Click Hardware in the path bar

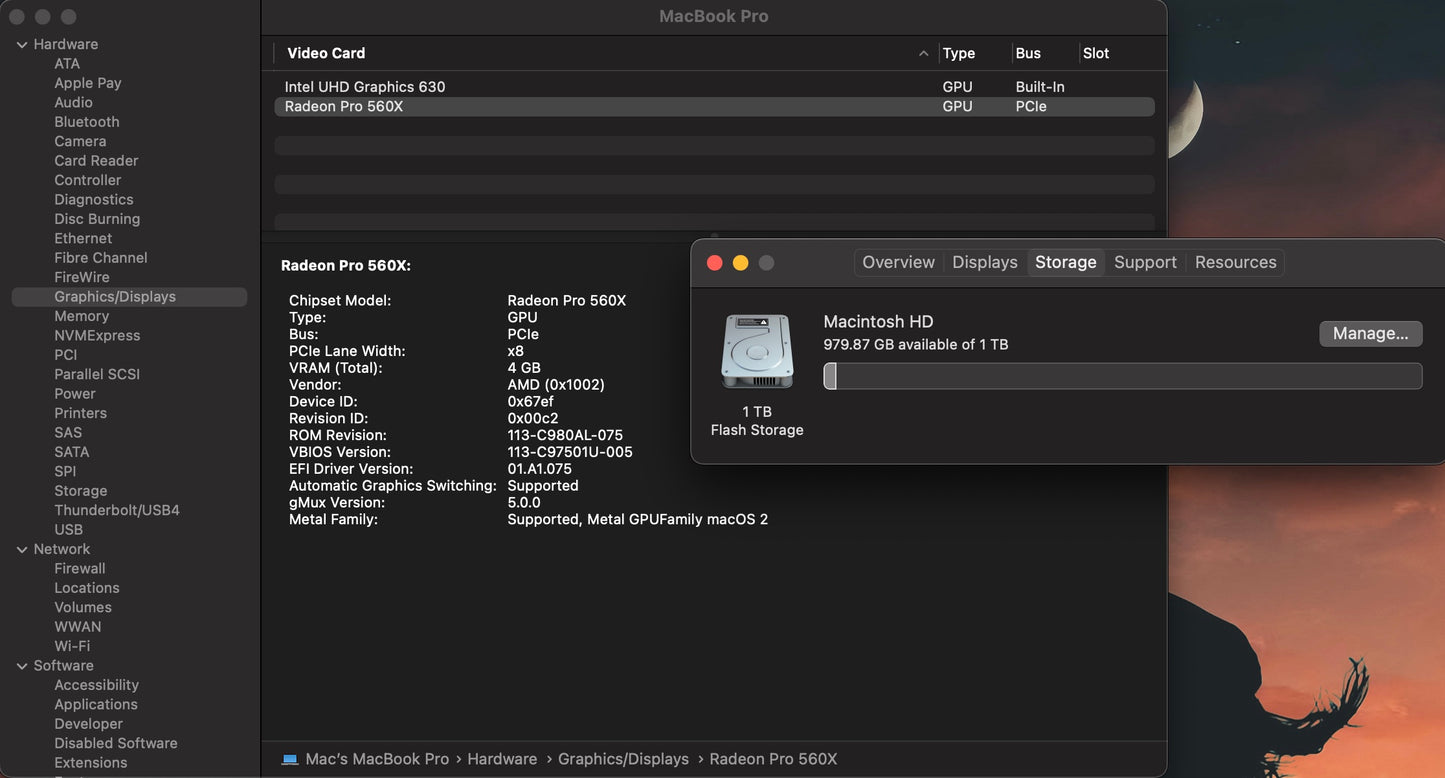click(x=502, y=759)
